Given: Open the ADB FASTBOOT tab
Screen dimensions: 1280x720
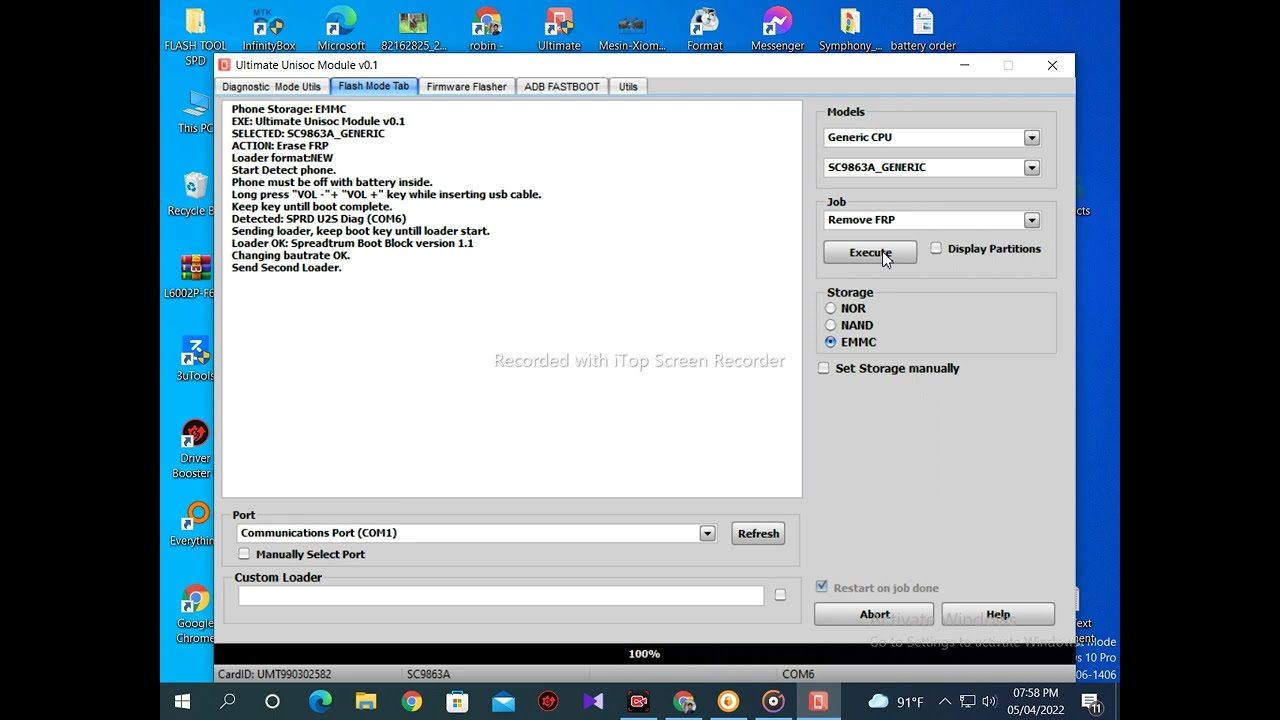Looking at the screenshot, I should coord(561,87).
